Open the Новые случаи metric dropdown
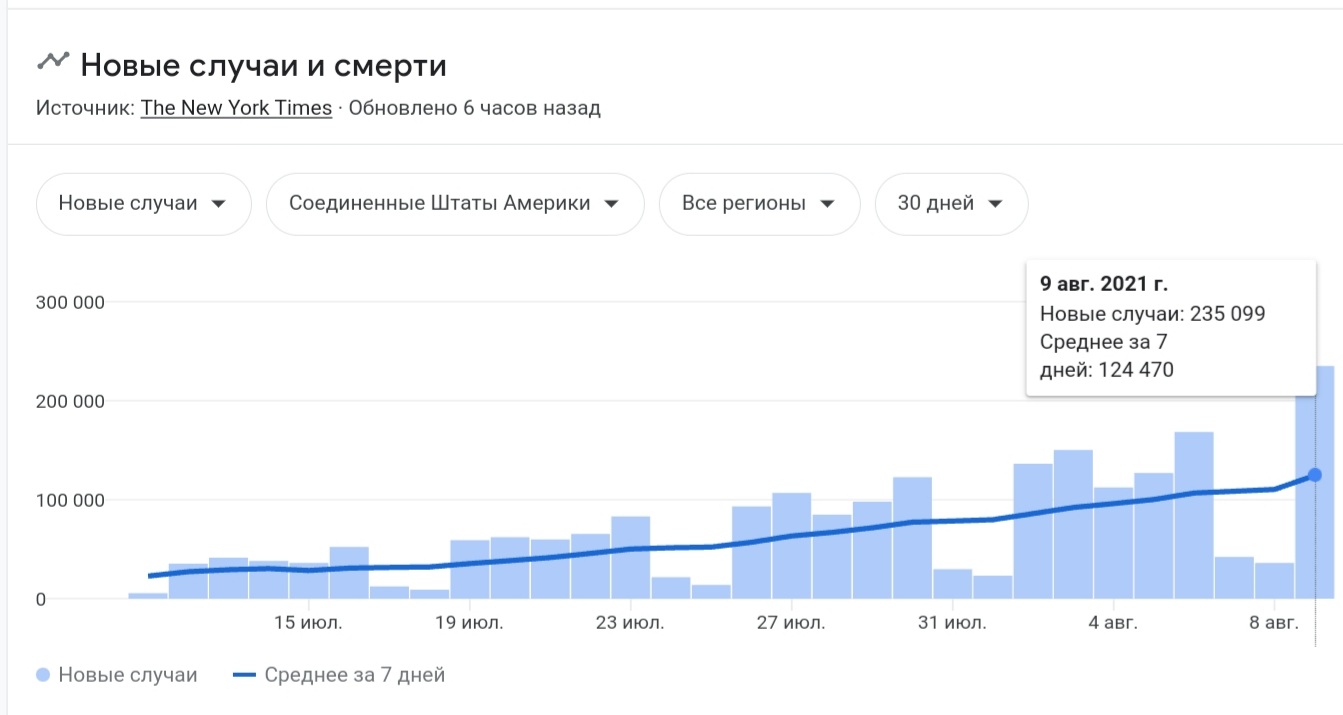This screenshot has height=715, width=1343. click(142, 204)
